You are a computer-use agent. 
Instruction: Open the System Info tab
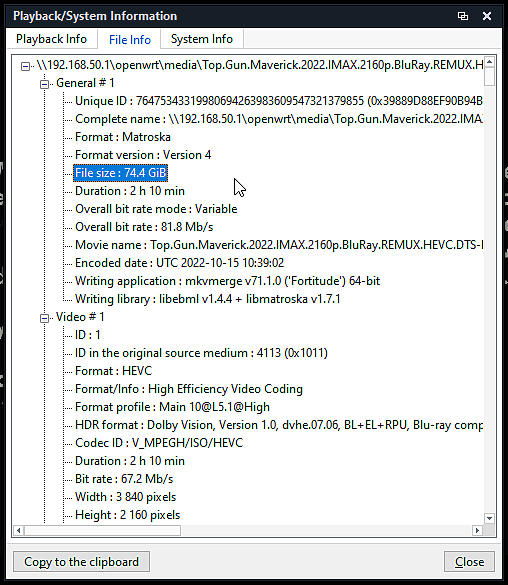[202, 39]
